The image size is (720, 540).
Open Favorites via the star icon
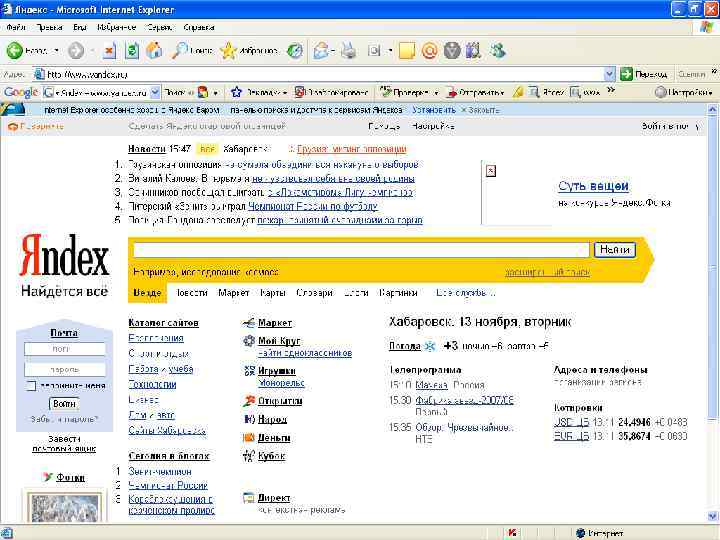point(228,51)
